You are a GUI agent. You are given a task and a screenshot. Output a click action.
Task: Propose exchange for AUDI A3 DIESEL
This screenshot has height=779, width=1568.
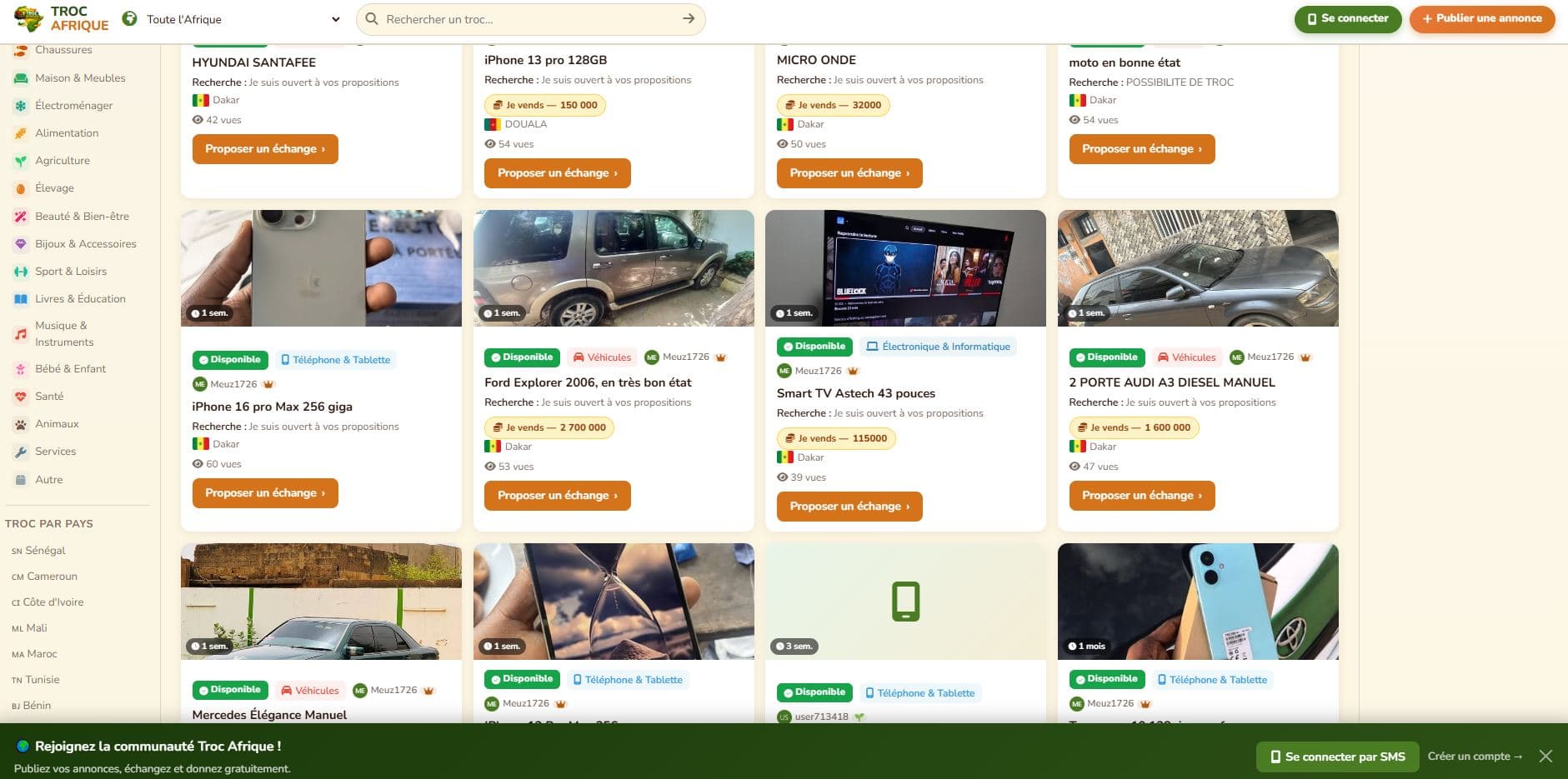1142,496
